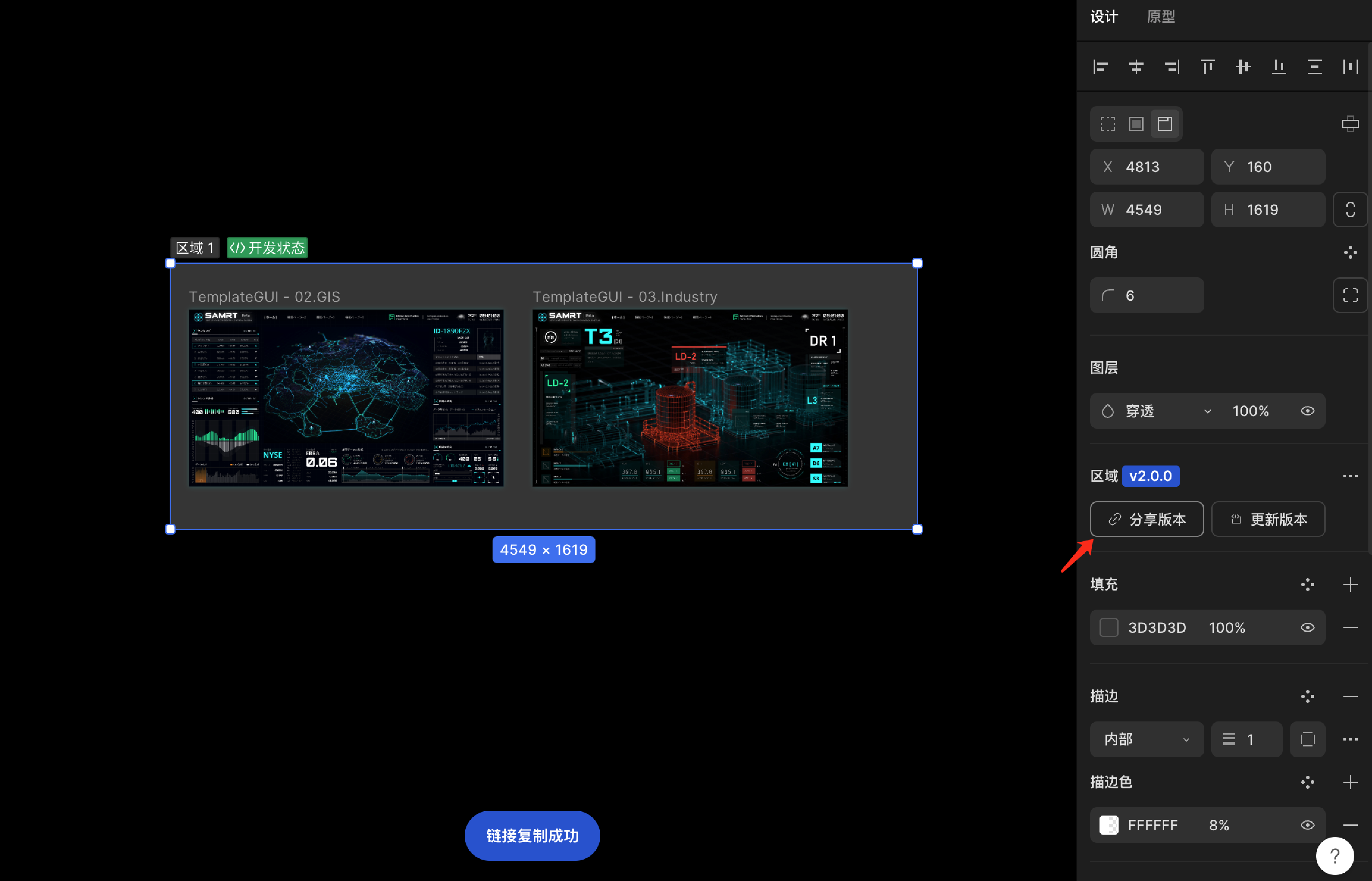Open corner radius style dots icon

coord(1350,252)
